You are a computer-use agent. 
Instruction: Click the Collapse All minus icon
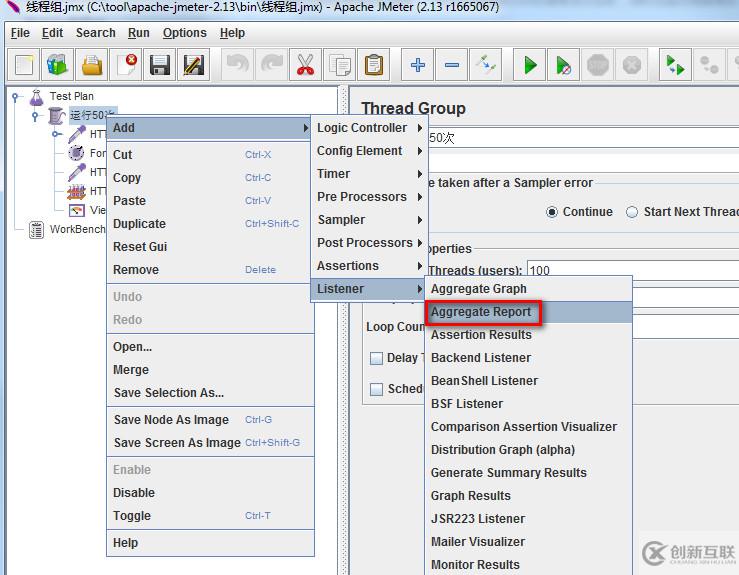452,65
